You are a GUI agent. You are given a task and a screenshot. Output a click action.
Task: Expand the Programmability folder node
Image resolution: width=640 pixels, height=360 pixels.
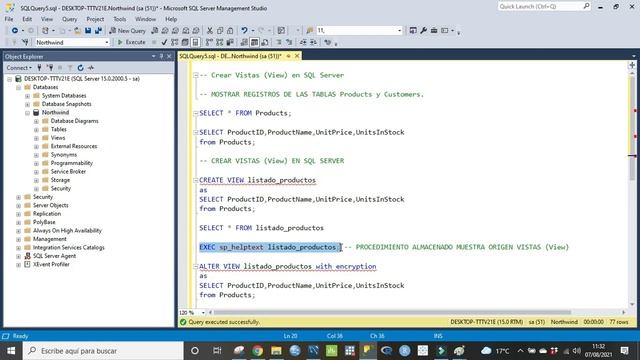pos(36,163)
